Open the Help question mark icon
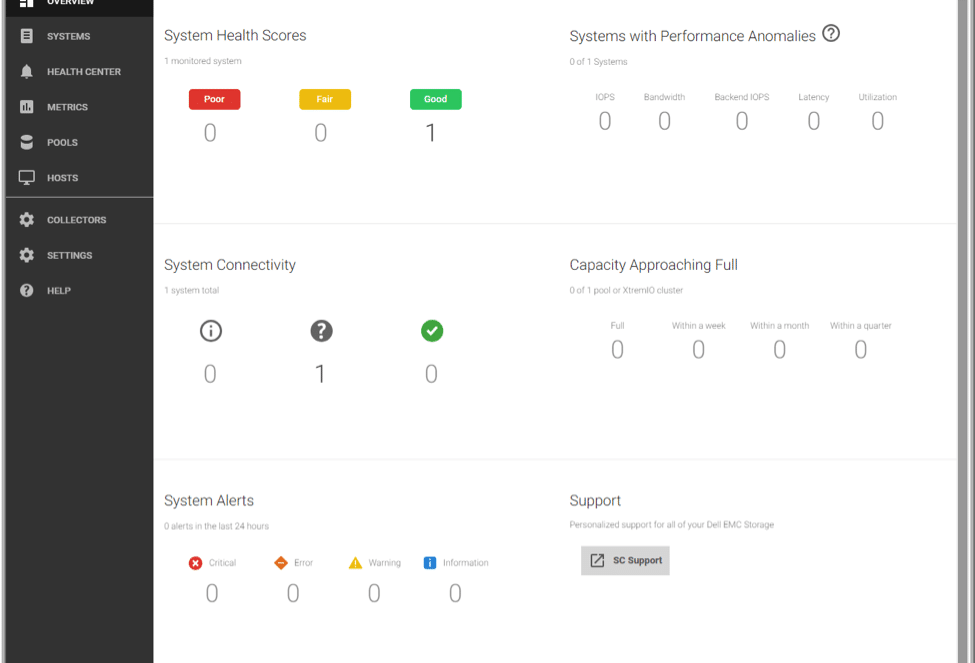 point(27,290)
